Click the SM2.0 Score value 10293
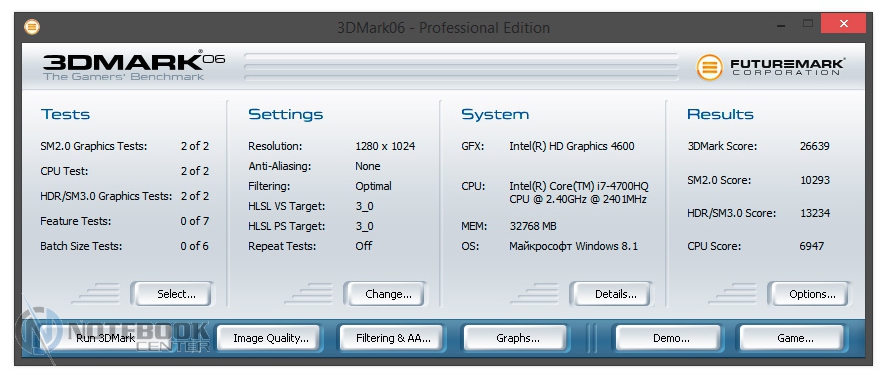The image size is (885, 378). (x=814, y=180)
